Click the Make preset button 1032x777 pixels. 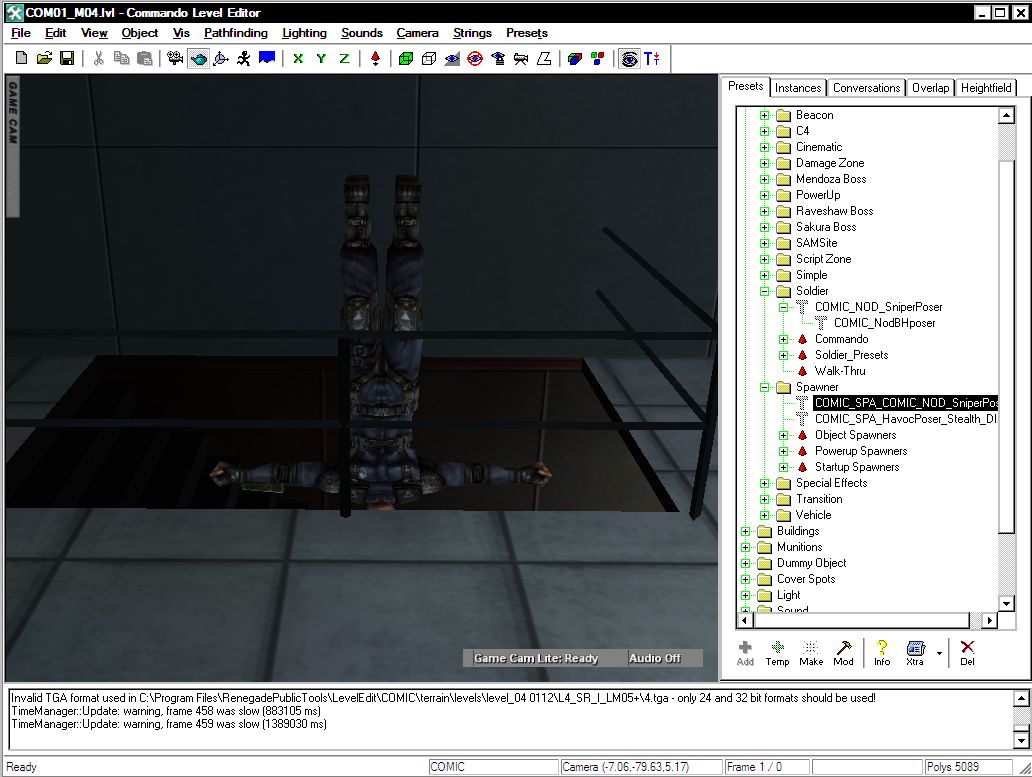click(811, 652)
